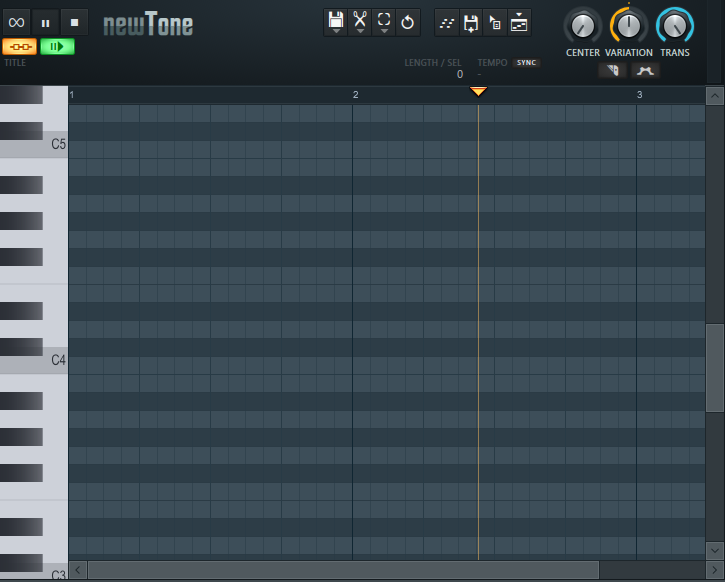Click the warp mode icon under TRANS
This screenshot has width=725, height=582.
[645, 70]
